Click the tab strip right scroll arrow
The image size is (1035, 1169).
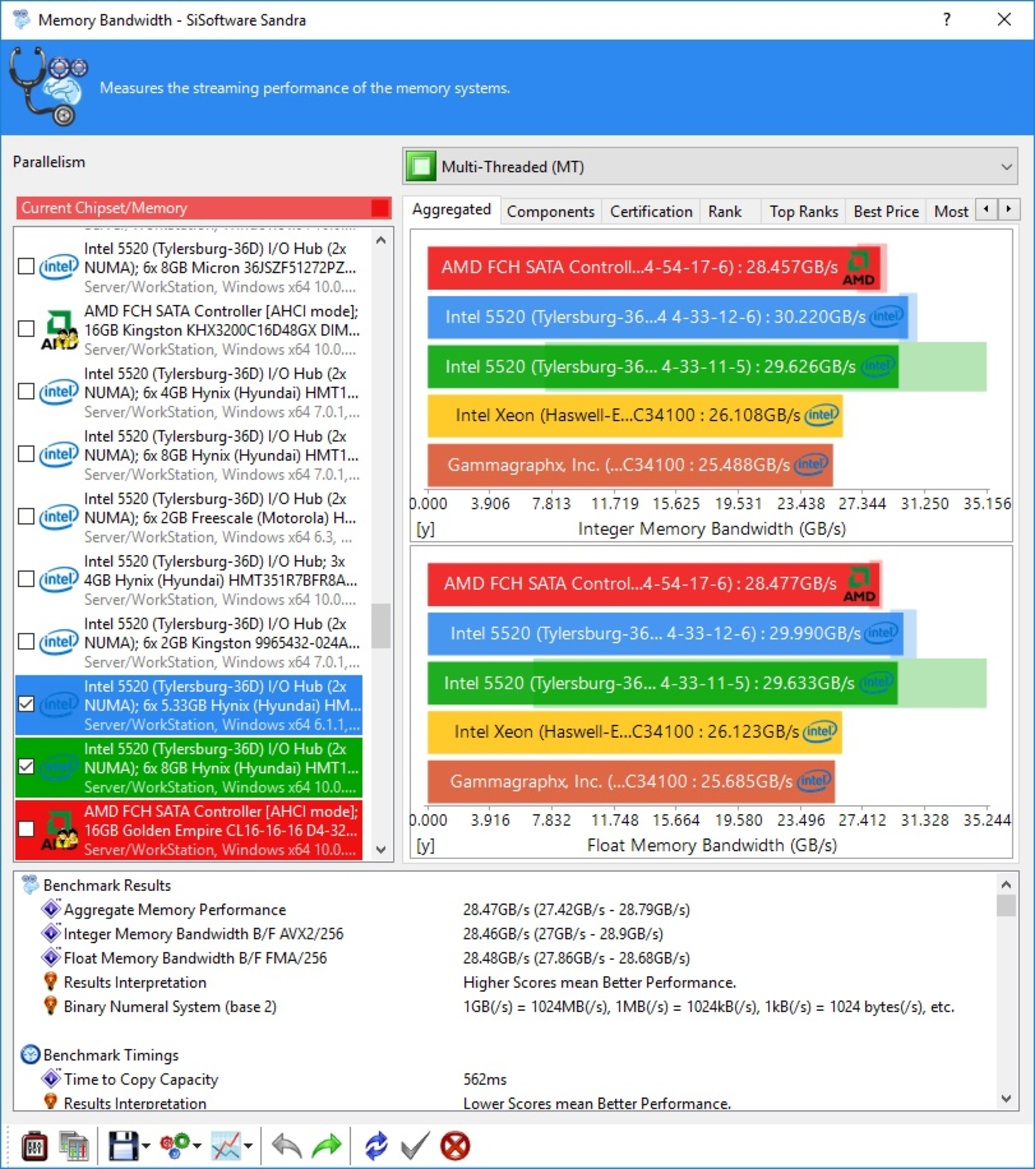click(1009, 209)
